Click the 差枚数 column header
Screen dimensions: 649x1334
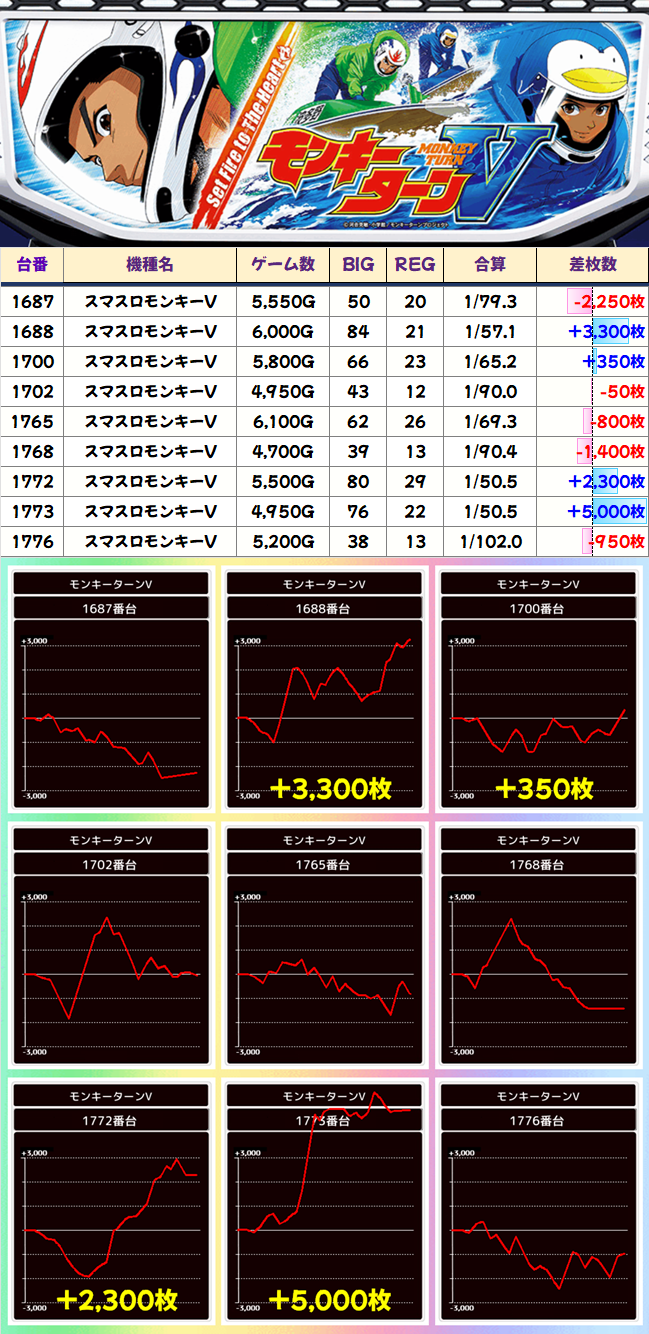click(x=592, y=264)
